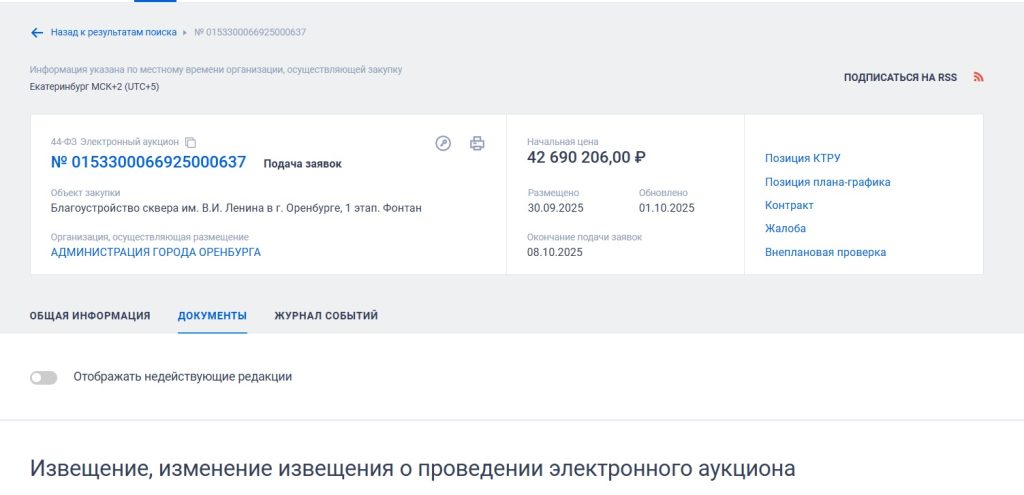Click the back arrow icon
The width and height of the screenshot is (1024, 495).
(37, 33)
